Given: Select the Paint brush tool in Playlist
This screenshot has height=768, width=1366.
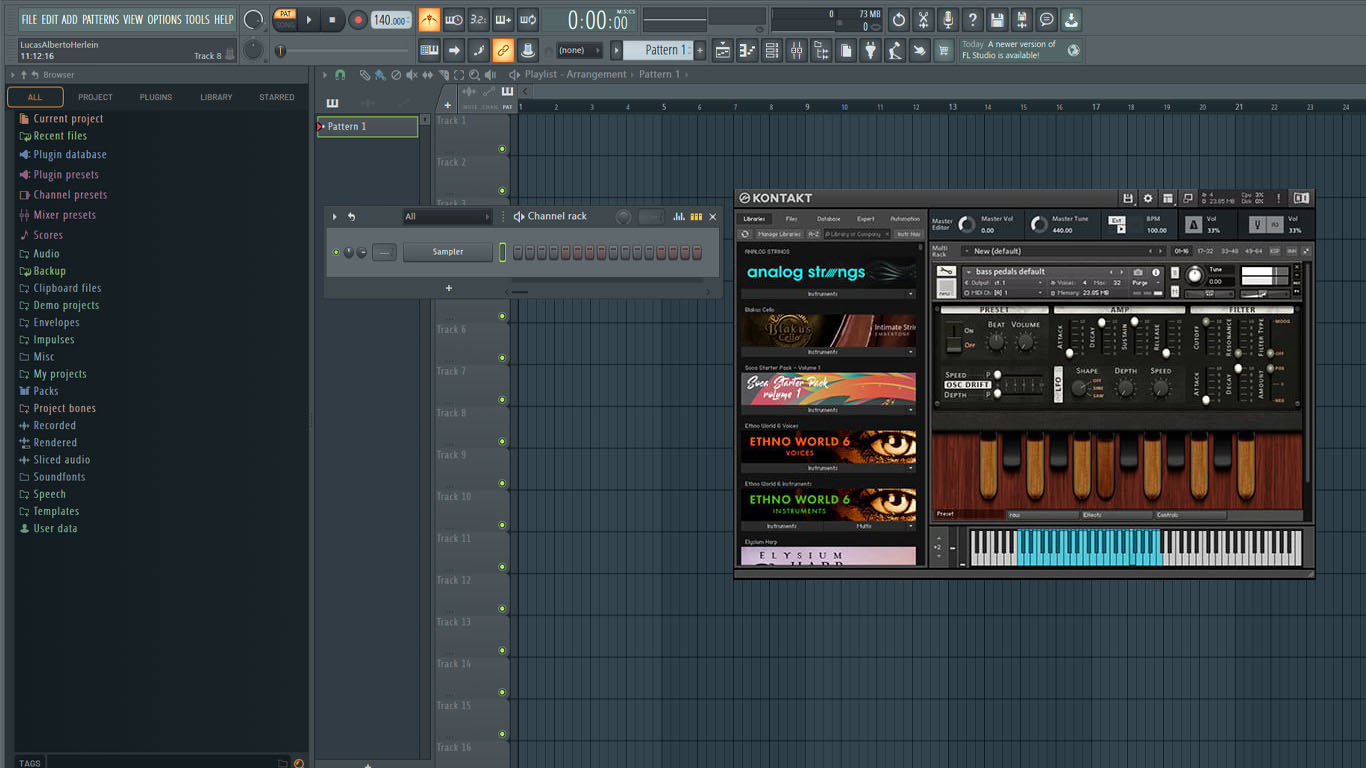Looking at the screenshot, I should pos(380,75).
